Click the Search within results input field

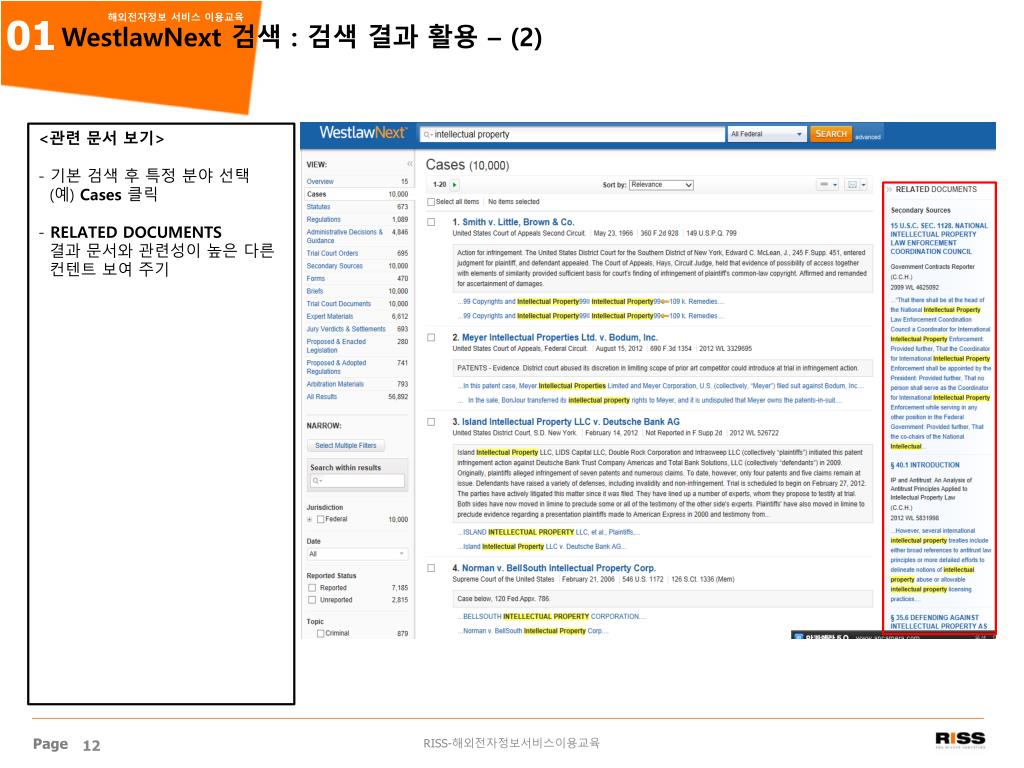[x=357, y=481]
